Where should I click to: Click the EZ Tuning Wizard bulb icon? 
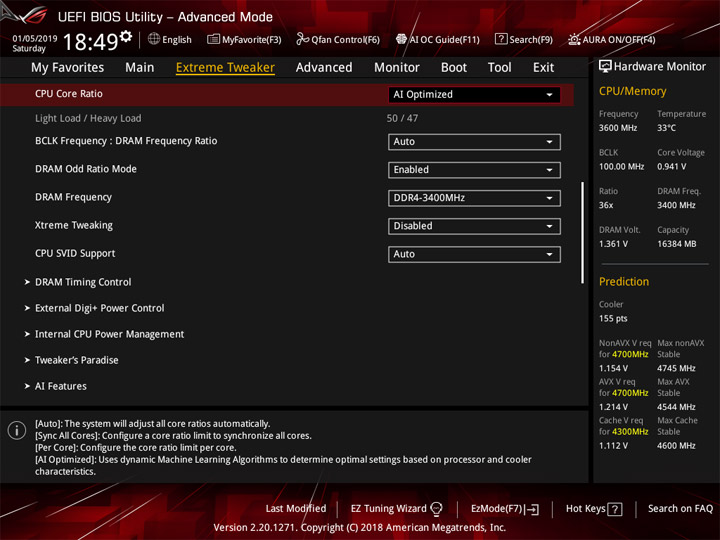[436, 509]
